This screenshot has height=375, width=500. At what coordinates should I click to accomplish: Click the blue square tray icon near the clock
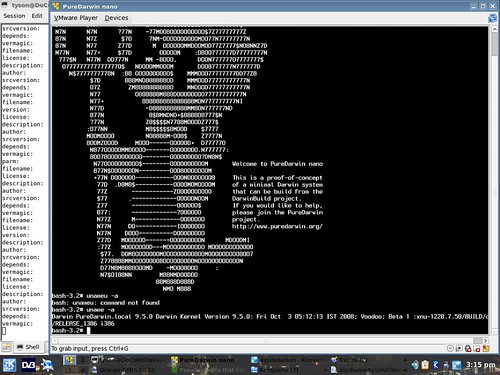[456, 365]
